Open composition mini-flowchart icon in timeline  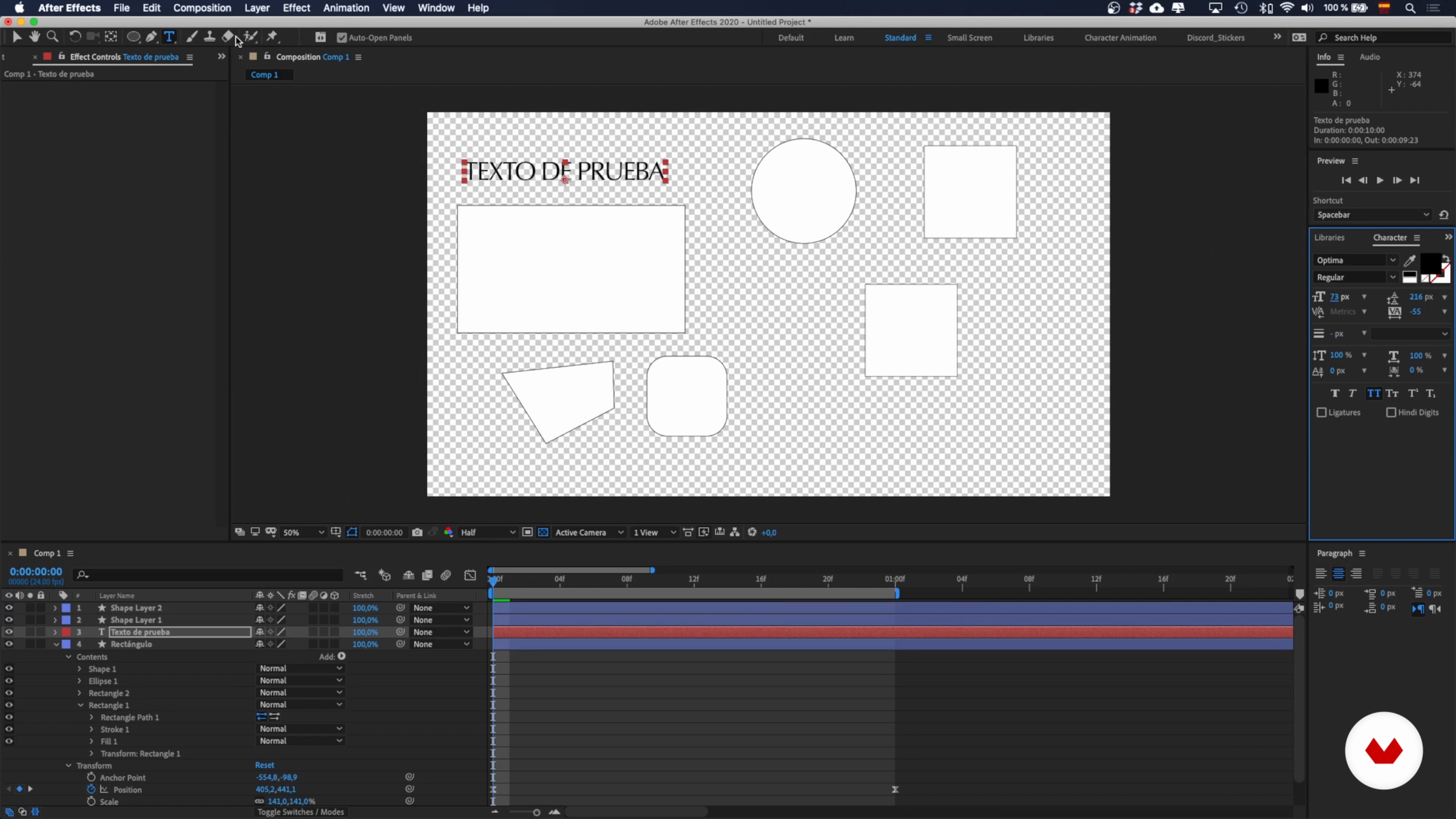click(361, 576)
